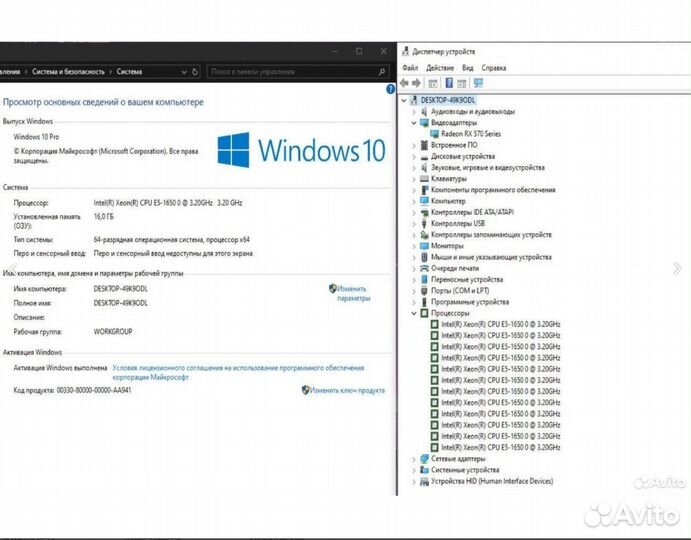The height and width of the screenshot is (540, 691).
Task: Click the Система и безопасность breadcrumb
Action: [x=68, y=71]
